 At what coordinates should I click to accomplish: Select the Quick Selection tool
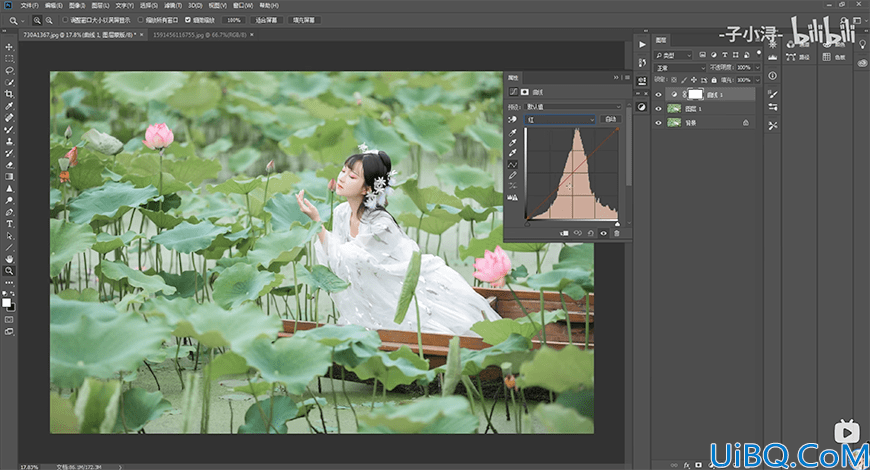(x=9, y=82)
